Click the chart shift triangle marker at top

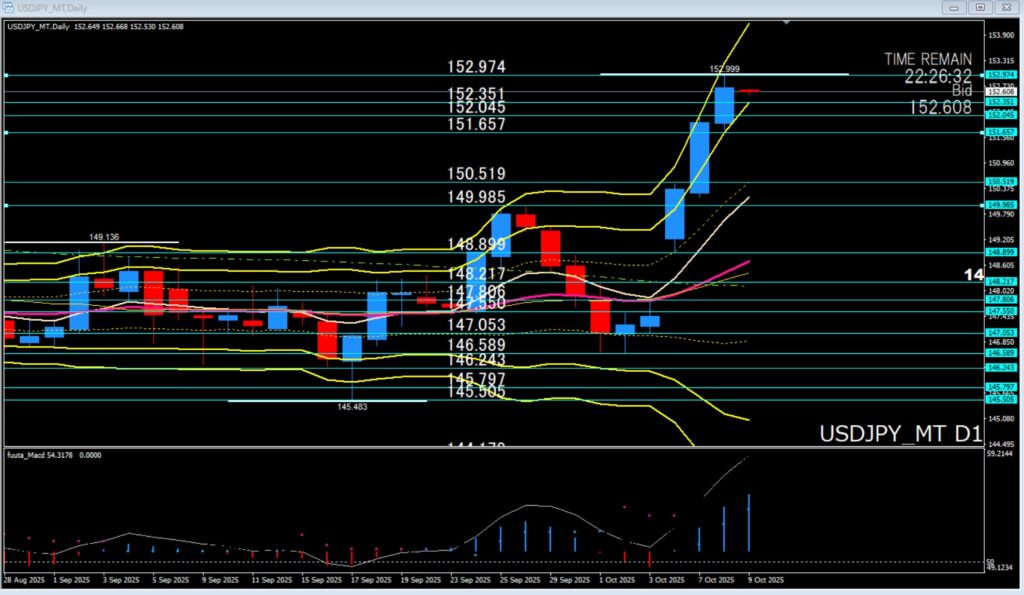pyautogui.click(x=789, y=21)
